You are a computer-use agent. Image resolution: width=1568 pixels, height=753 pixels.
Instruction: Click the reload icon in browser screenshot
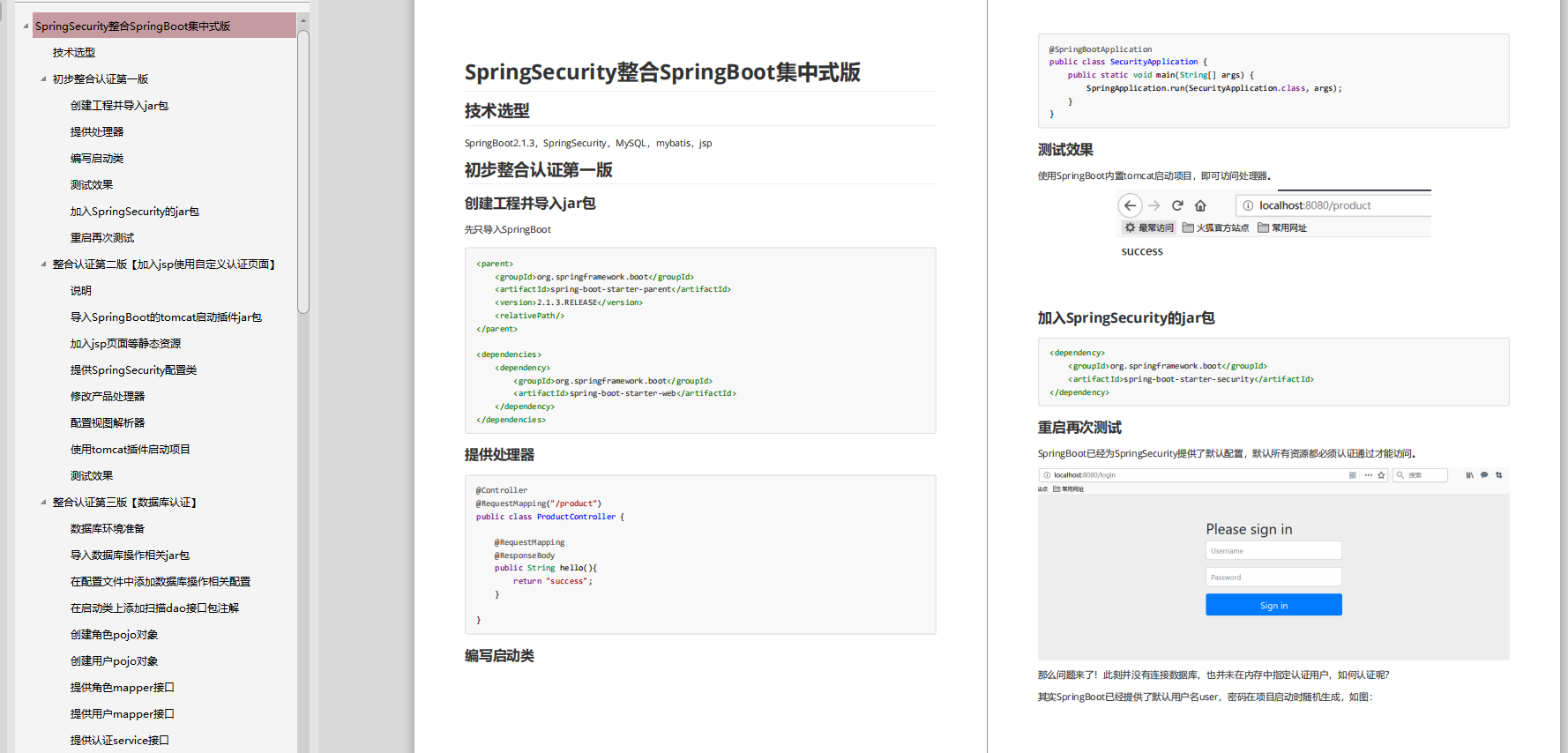[1177, 205]
